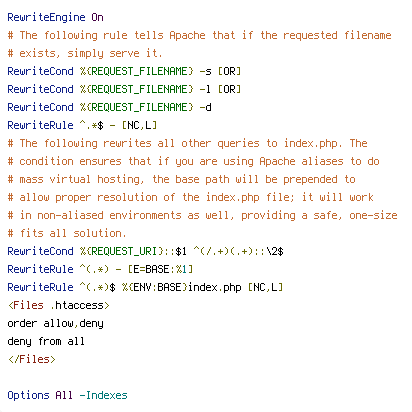The image size is (412, 412).
Task: Click the deny from all line
Action: pos(46,341)
